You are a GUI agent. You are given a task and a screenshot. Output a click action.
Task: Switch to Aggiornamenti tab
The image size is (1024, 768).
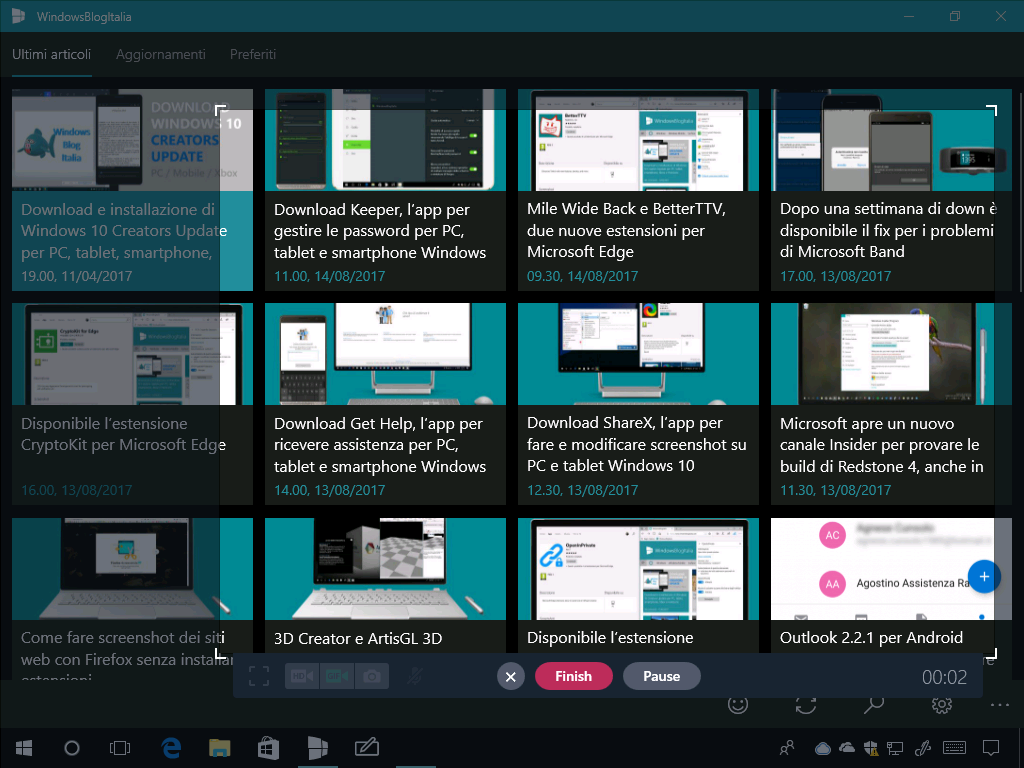161,54
